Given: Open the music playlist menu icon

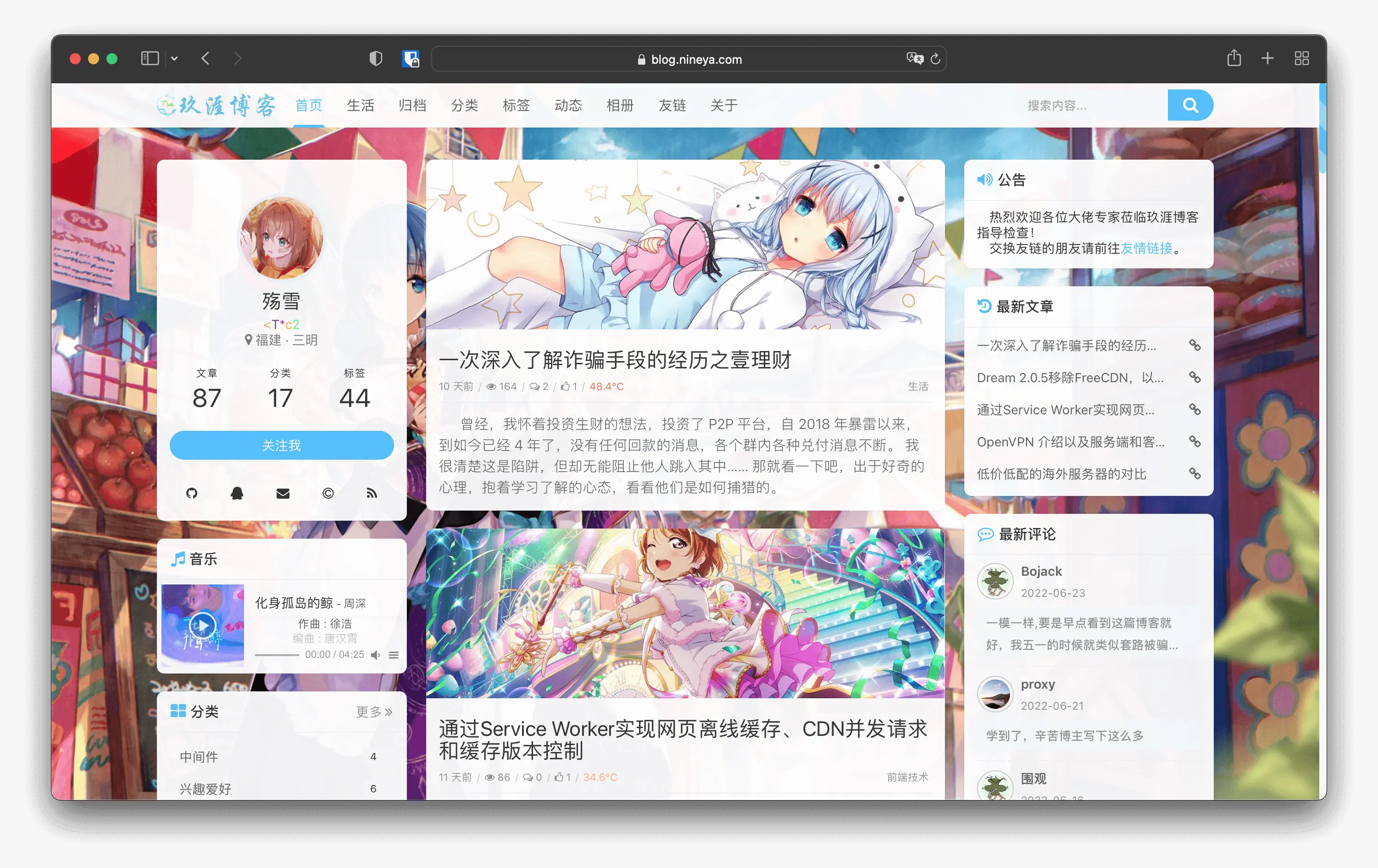Looking at the screenshot, I should 394,655.
